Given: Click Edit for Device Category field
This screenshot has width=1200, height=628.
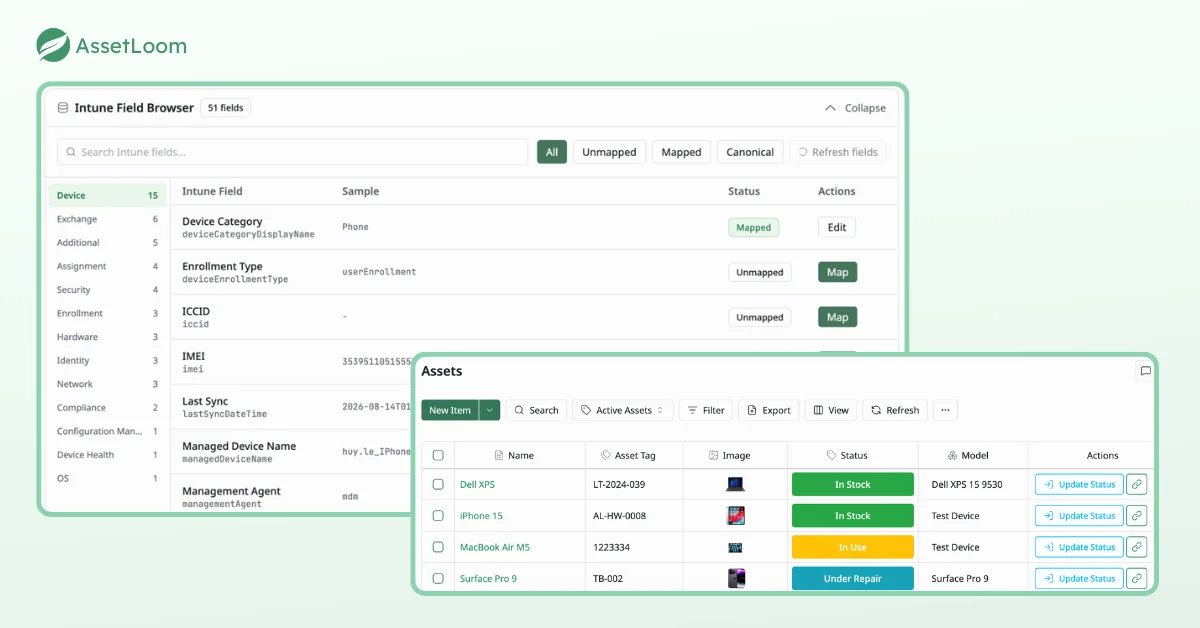Looking at the screenshot, I should tap(837, 227).
